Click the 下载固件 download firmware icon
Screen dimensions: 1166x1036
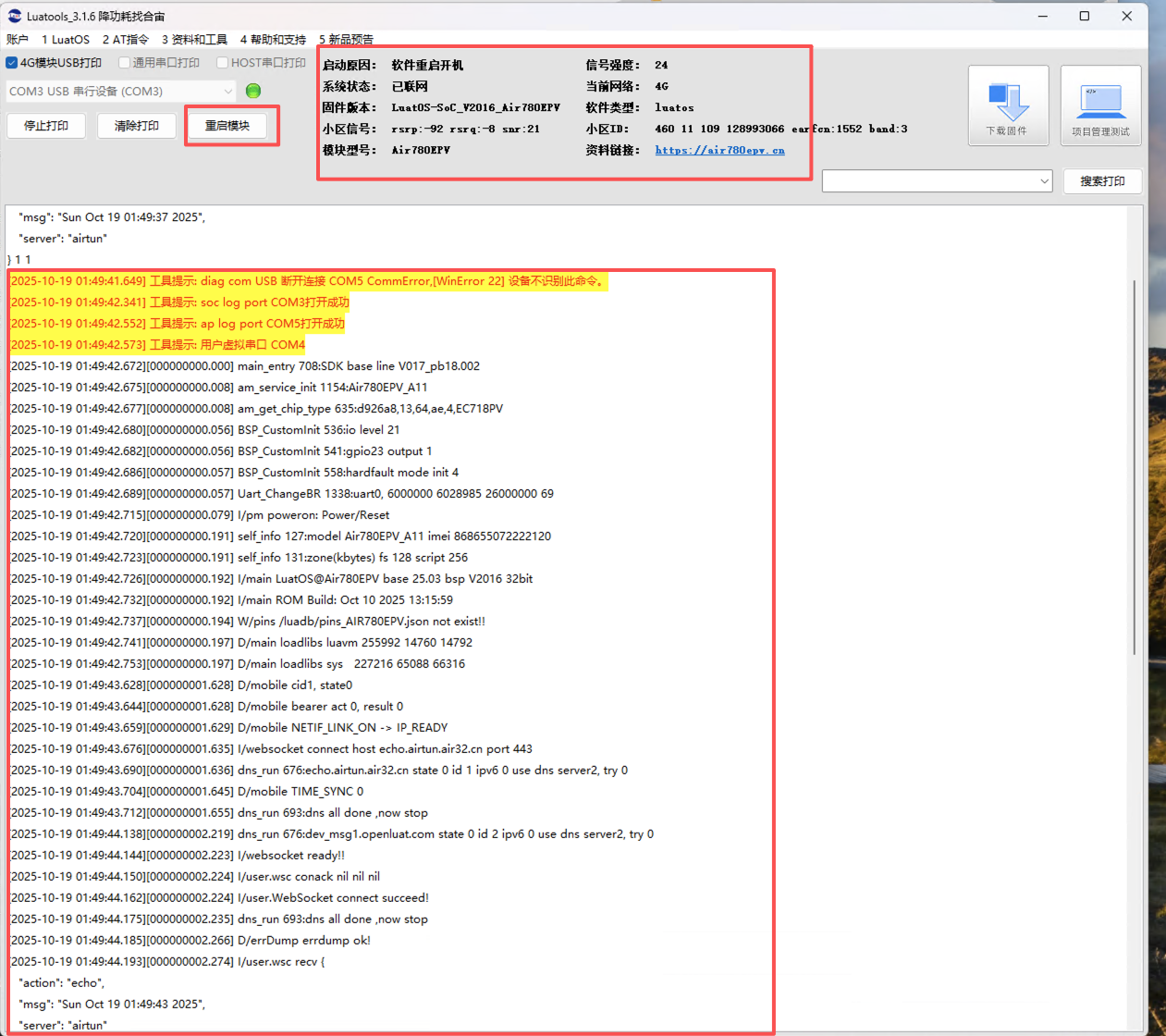1008,105
